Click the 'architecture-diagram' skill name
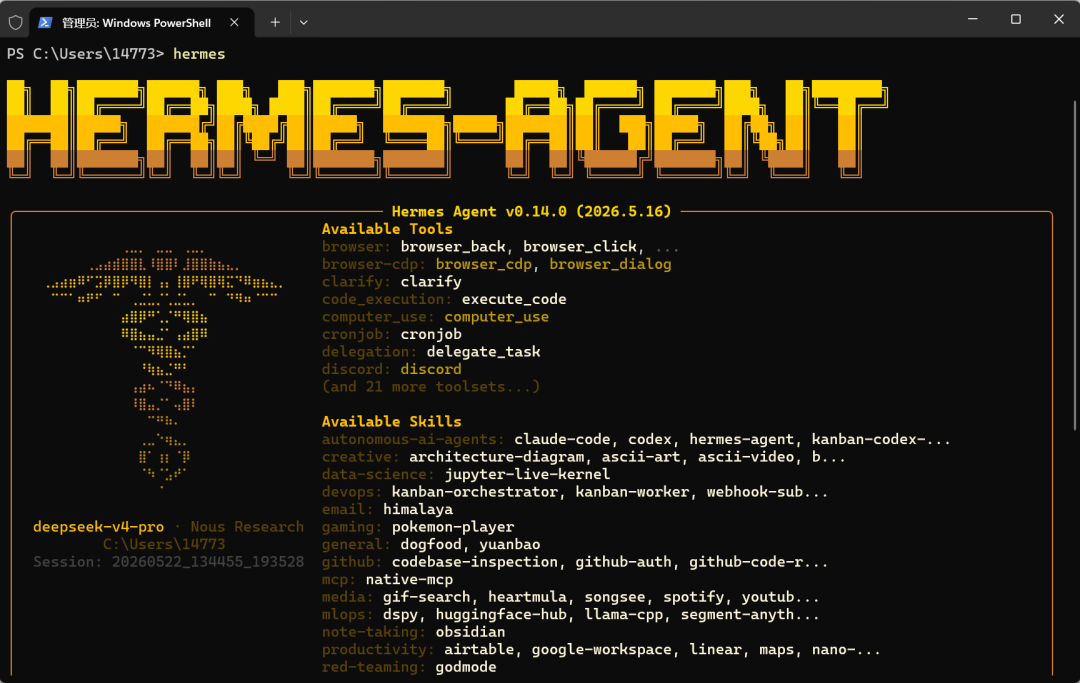1080x683 pixels. pos(497,457)
